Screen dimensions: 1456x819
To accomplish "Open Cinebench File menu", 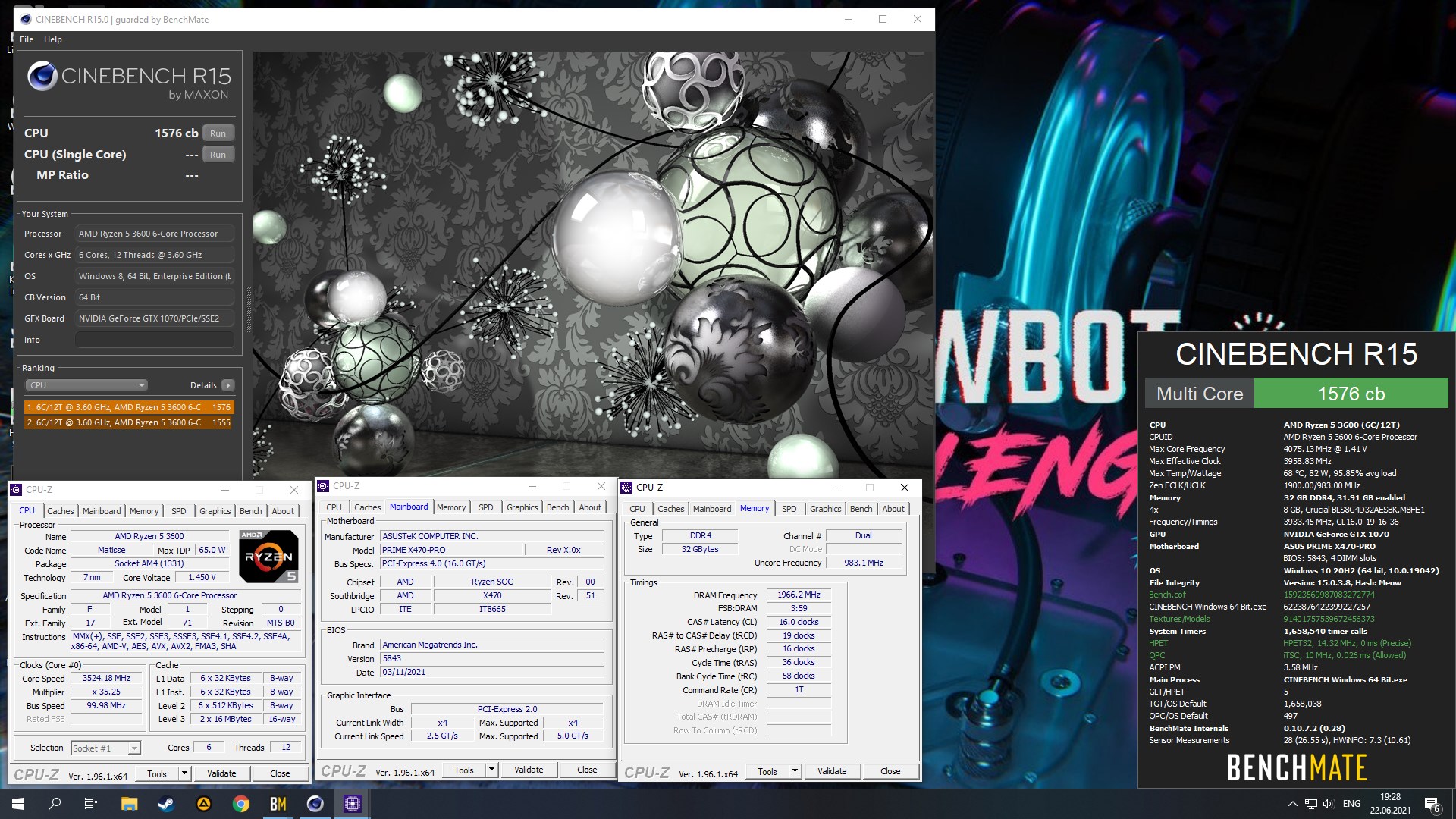I will click(x=27, y=39).
